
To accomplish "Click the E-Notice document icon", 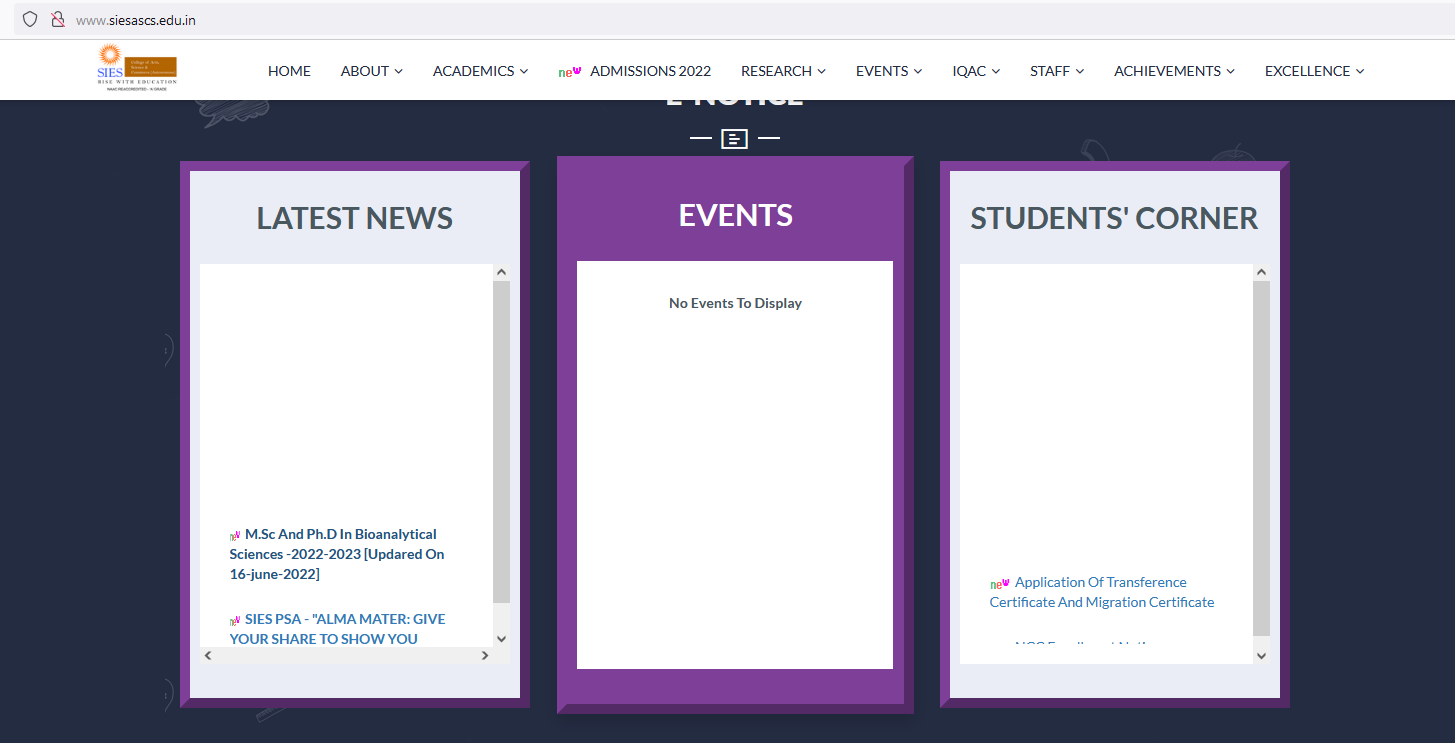I will [x=734, y=138].
